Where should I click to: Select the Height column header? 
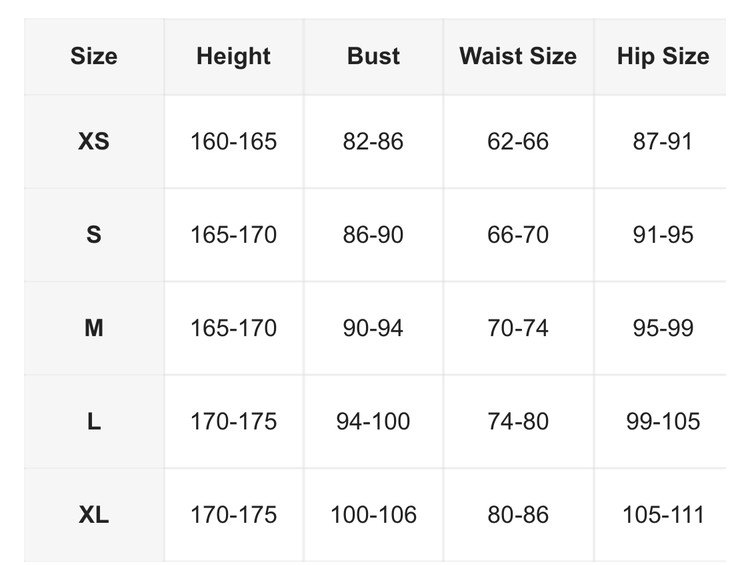pos(233,56)
